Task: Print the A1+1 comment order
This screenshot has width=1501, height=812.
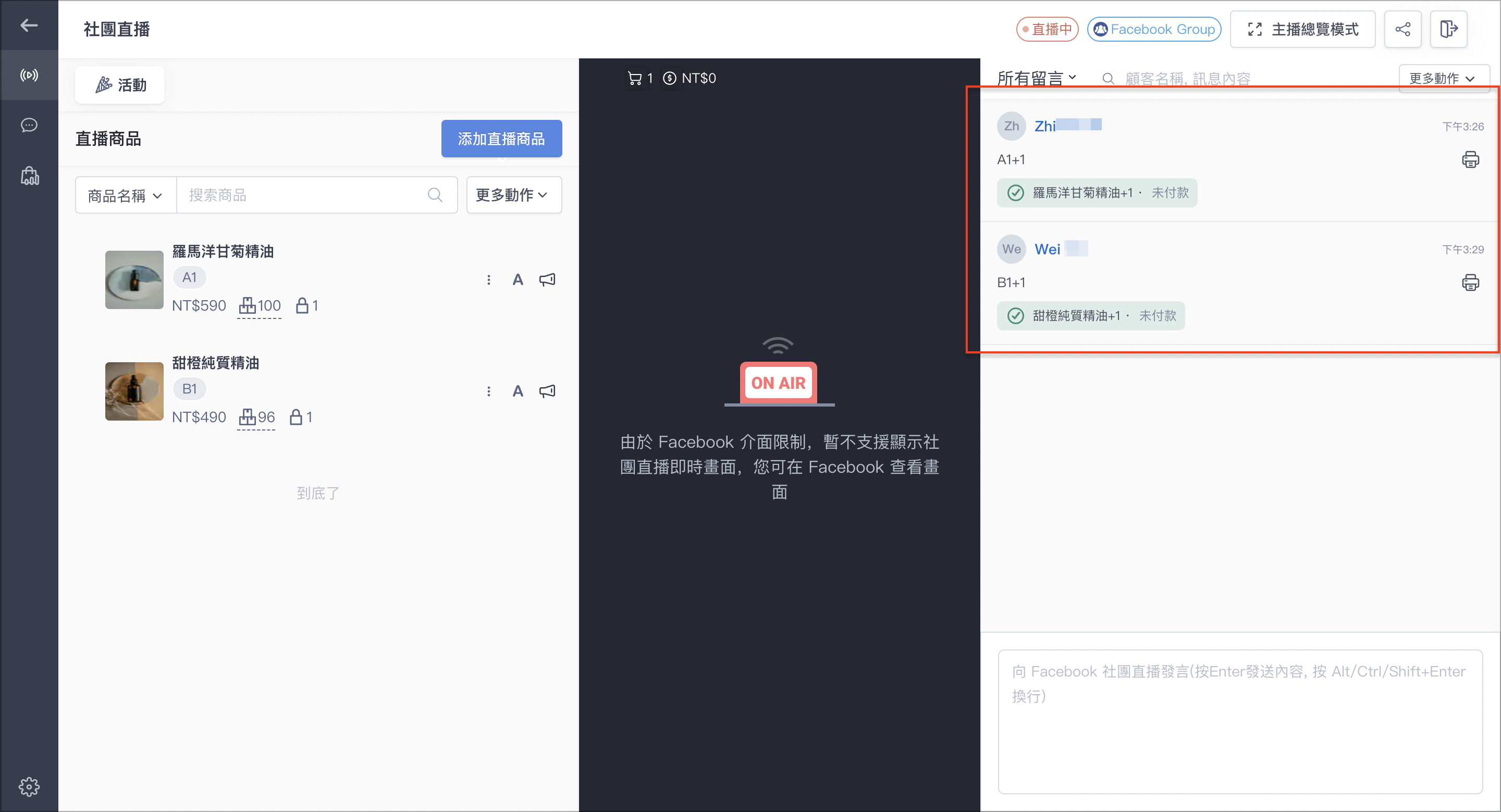Action: (1470, 159)
